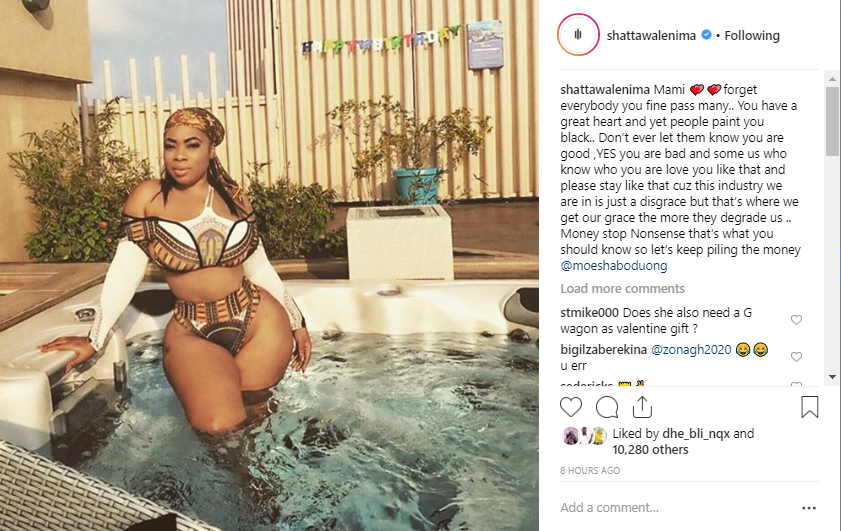The height and width of the screenshot is (531, 841).
Task: Open the three-dot options menu
Action: click(x=809, y=508)
